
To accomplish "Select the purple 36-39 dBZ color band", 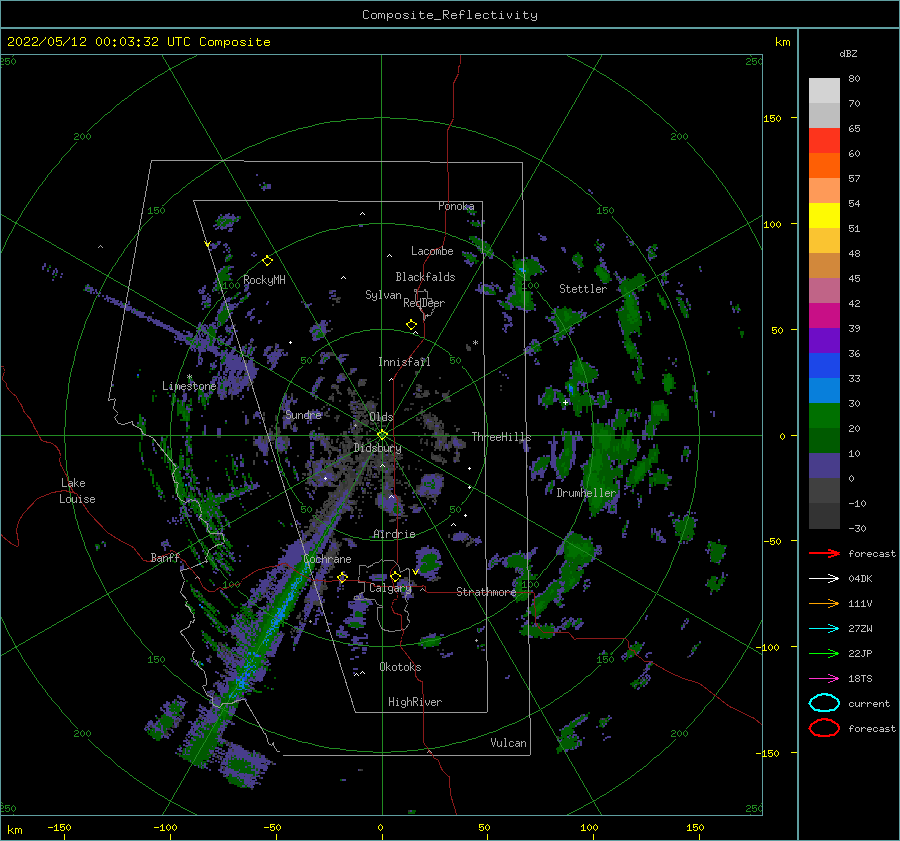I will [x=824, y=340].
